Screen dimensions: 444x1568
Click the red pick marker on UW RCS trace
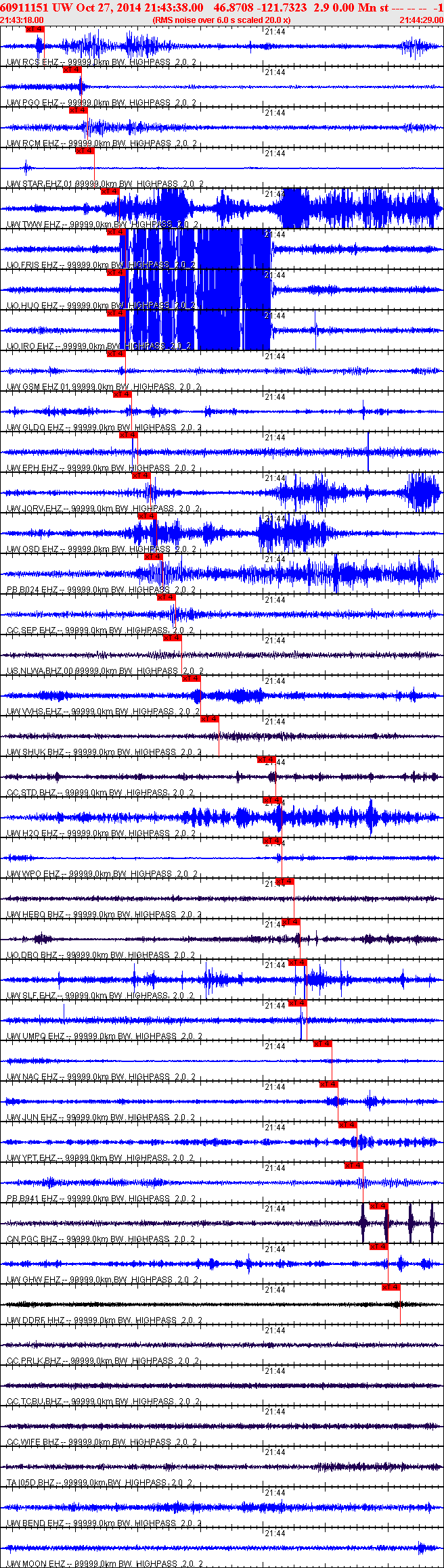click(x=35, y=29)
